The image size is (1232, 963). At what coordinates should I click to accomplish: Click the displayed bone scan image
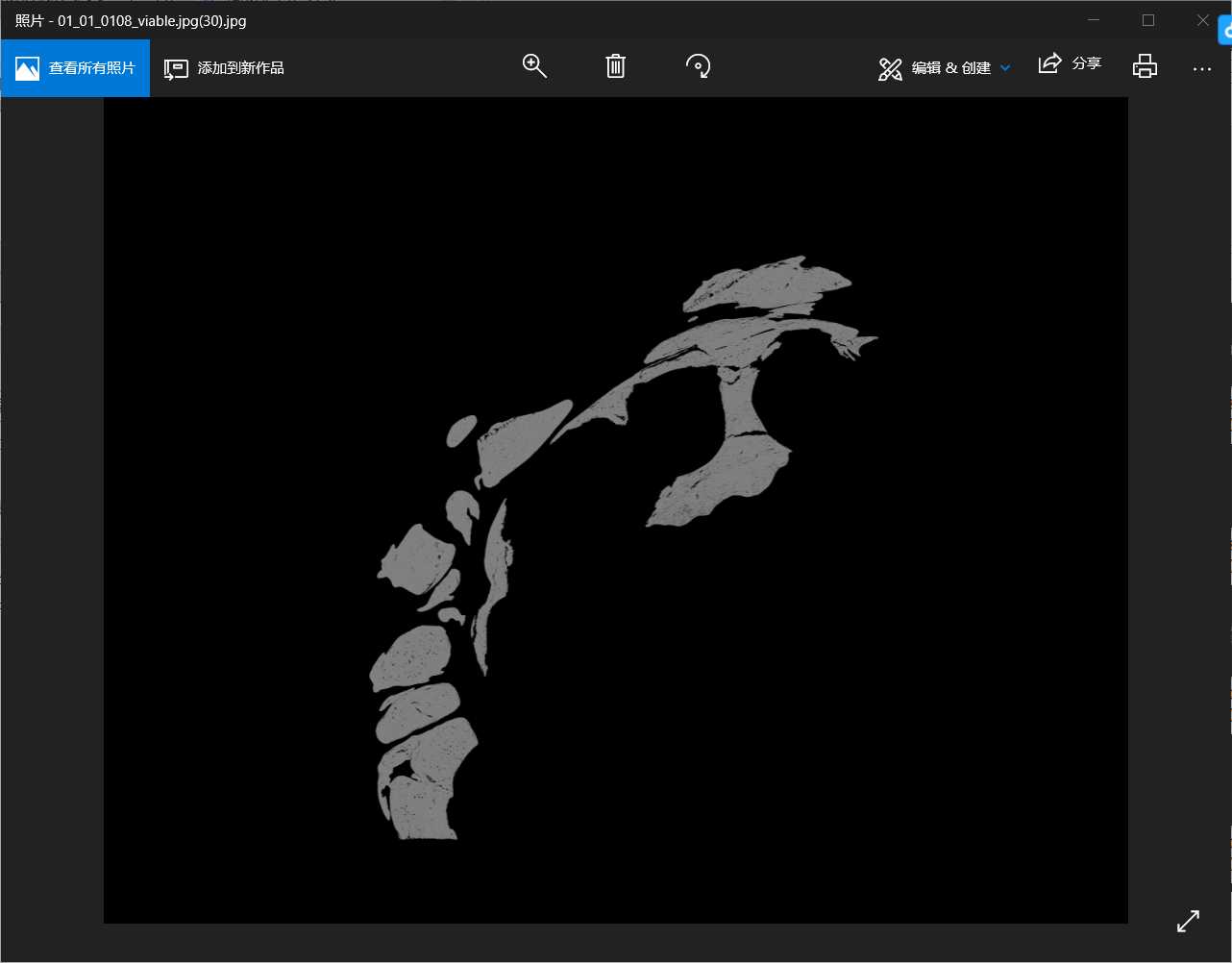tap(616, 510)
